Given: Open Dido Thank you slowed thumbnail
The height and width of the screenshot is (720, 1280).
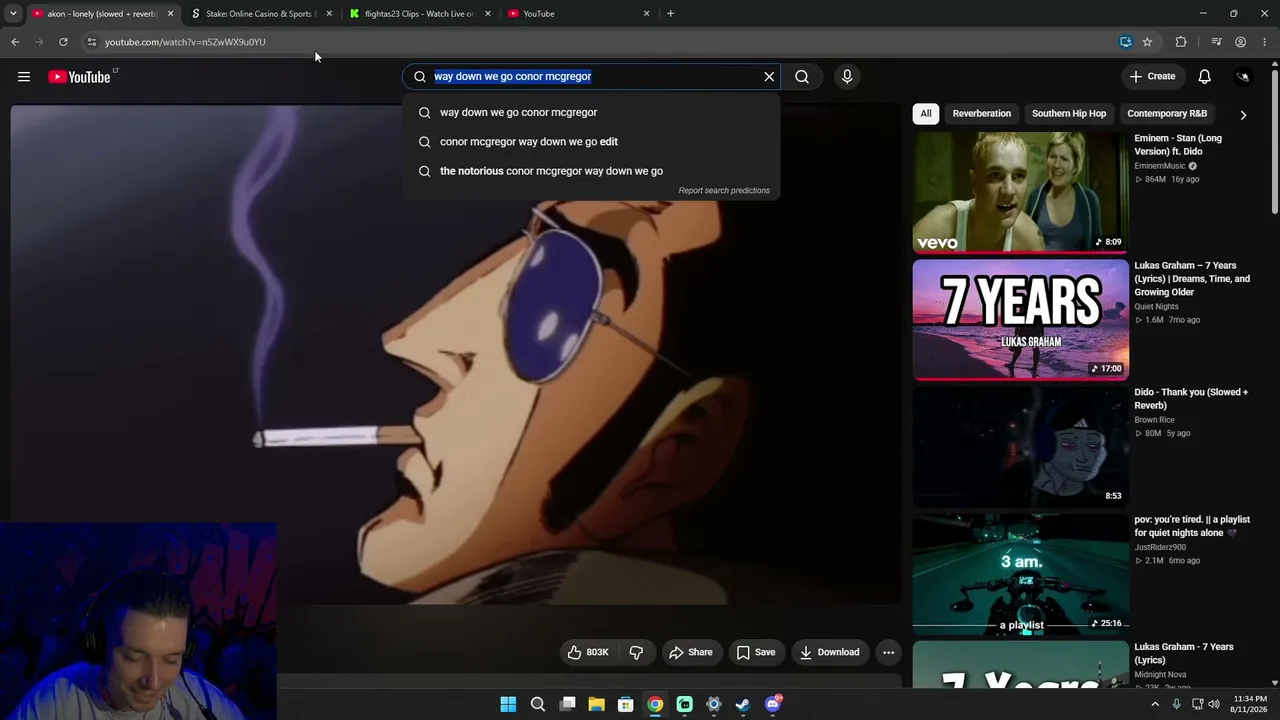Looking at the screenshot, I should pos(1020,446).
